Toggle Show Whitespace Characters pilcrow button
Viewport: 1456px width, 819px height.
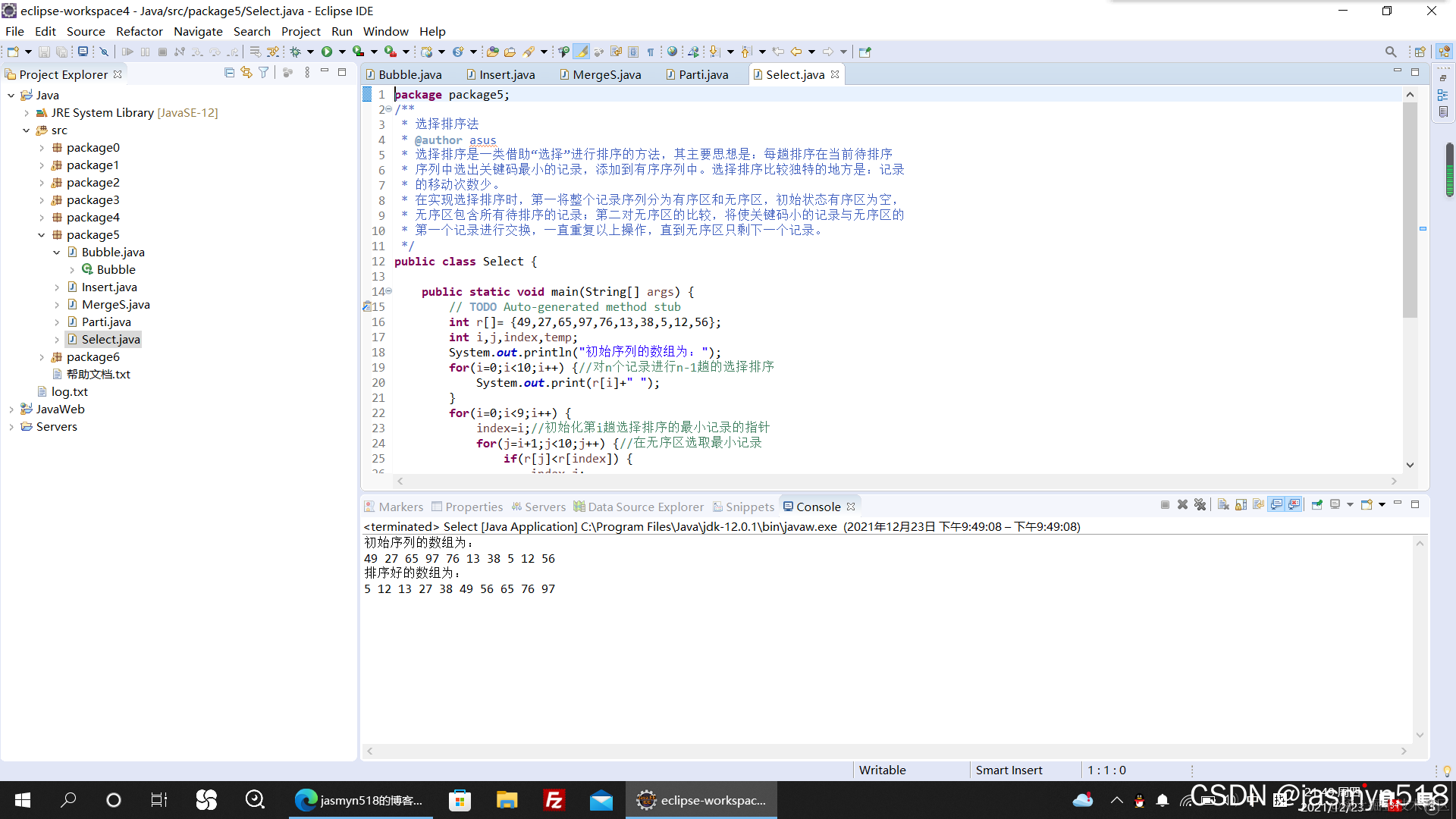pos(651,52)
